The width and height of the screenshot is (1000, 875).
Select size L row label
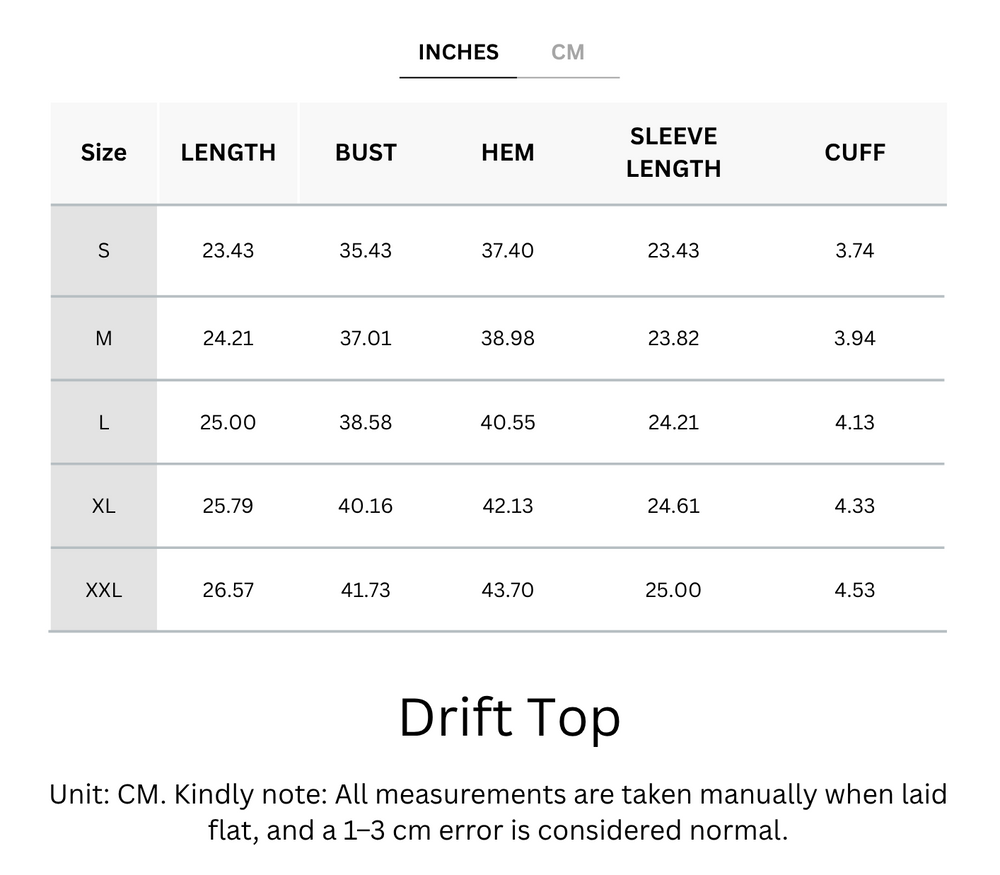(103, 422)
